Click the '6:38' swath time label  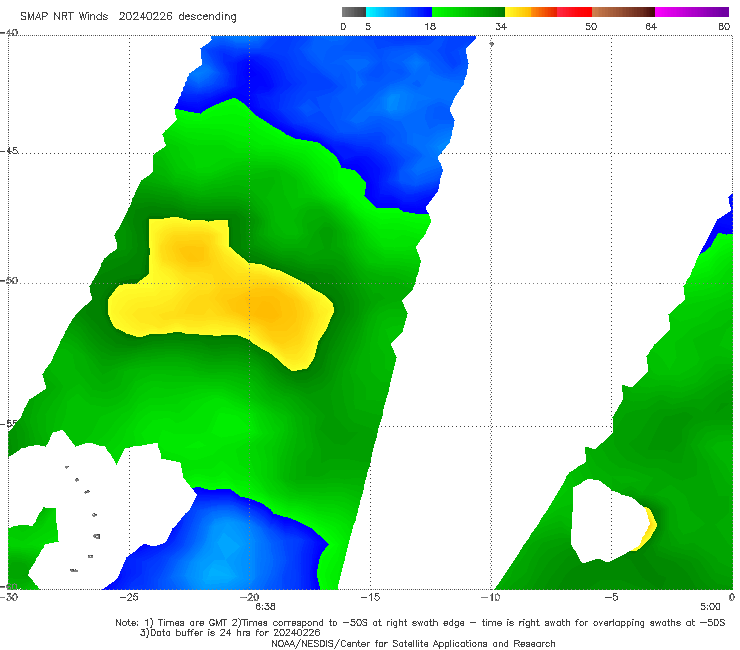pyautogui.click(x=265, y=607)
